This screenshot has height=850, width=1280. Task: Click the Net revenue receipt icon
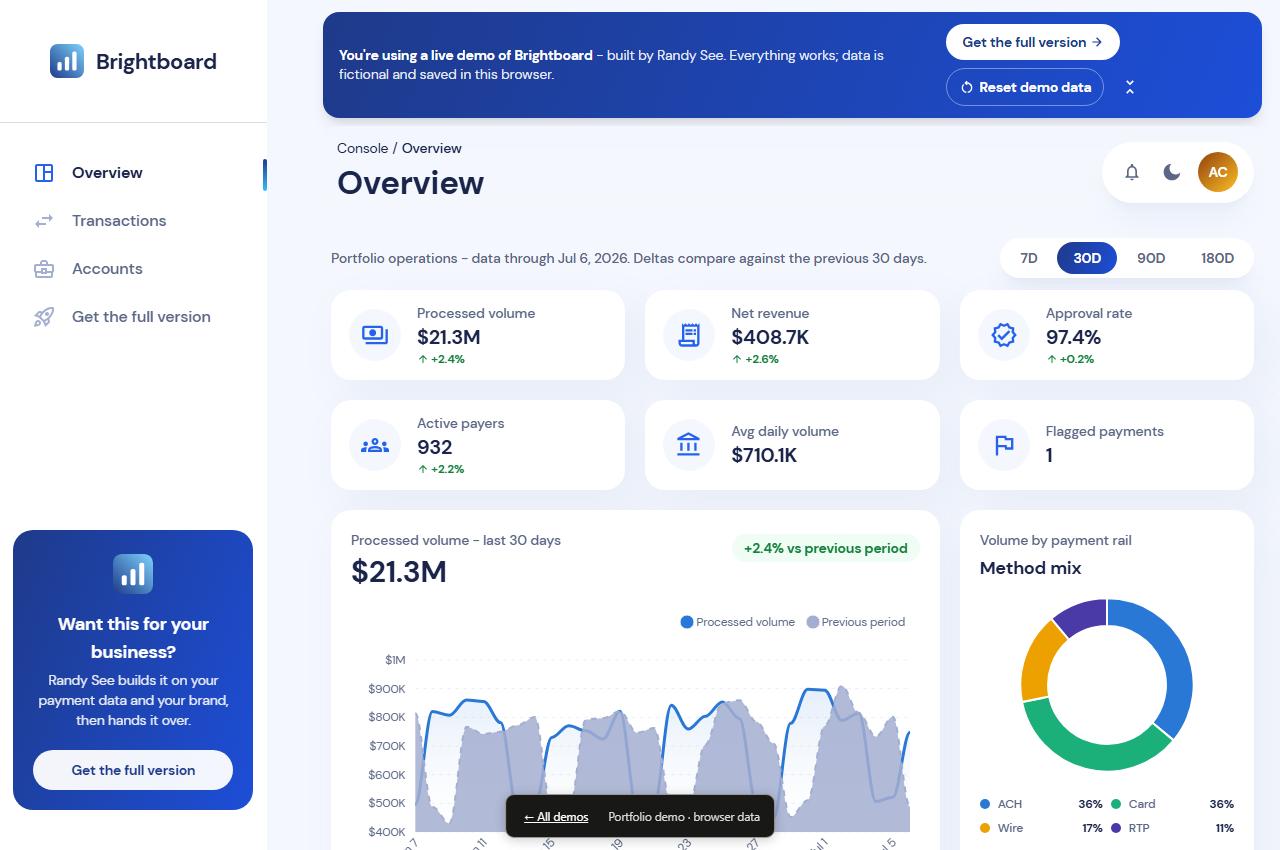pos(689,335)
